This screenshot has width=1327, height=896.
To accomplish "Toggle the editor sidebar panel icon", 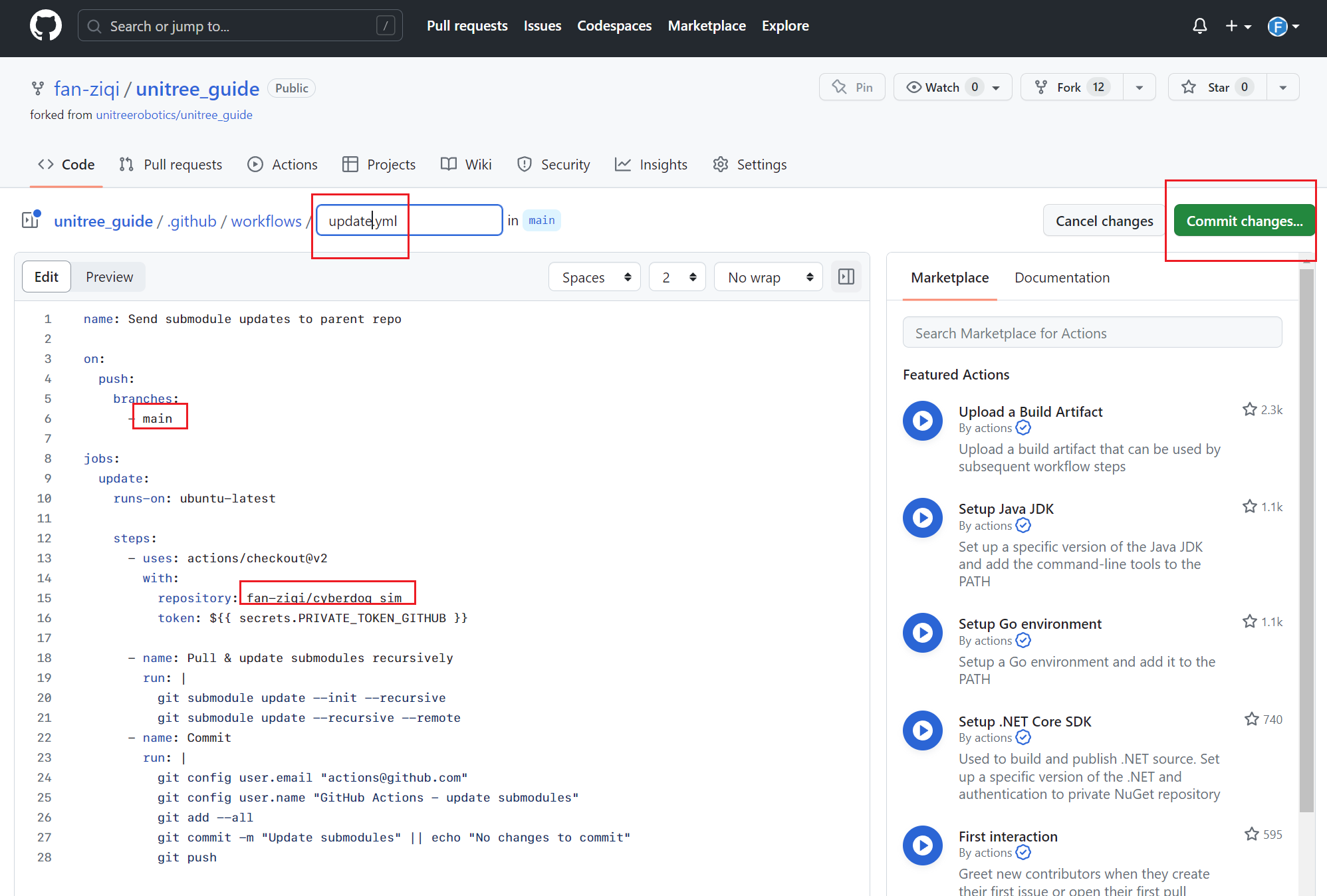I will [x=846, y=277].
